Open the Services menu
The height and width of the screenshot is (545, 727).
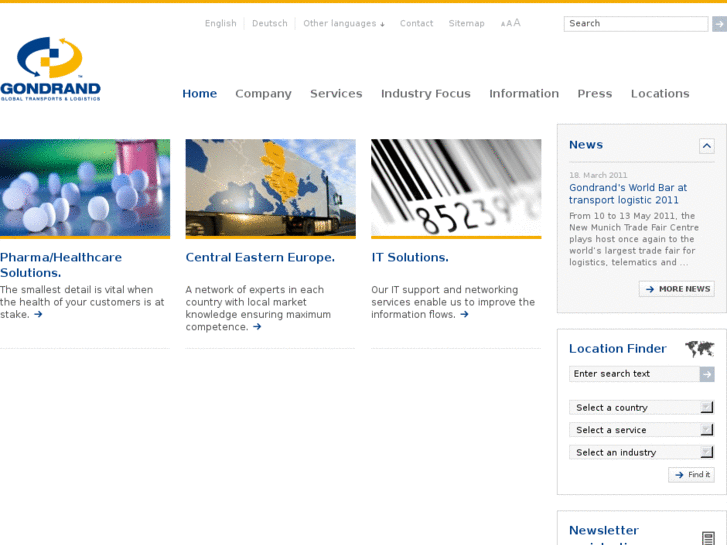pos(336,94)
